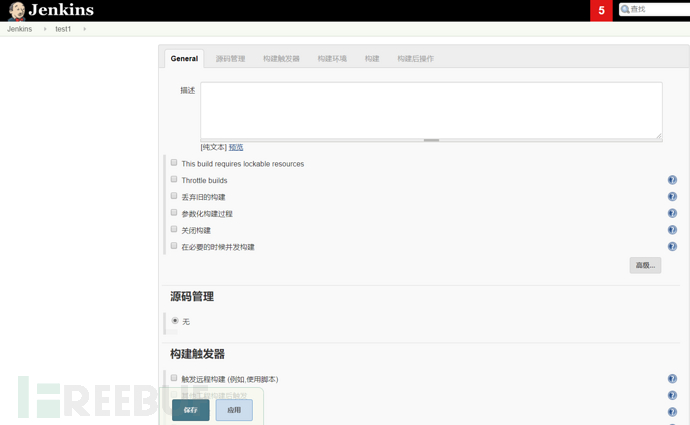Open the test1 breadcrumb link
This screenshot has height=425, width=690.
[x=63, y=29]
